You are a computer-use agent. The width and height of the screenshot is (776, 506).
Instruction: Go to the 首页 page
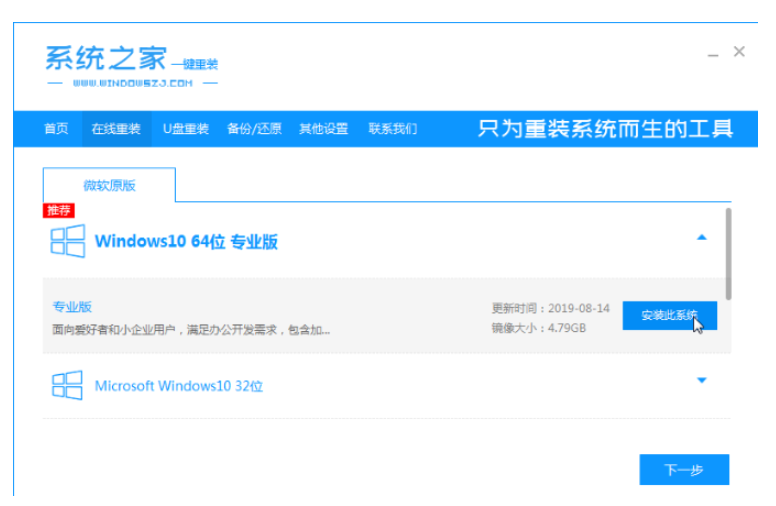[x=56, y=129]
